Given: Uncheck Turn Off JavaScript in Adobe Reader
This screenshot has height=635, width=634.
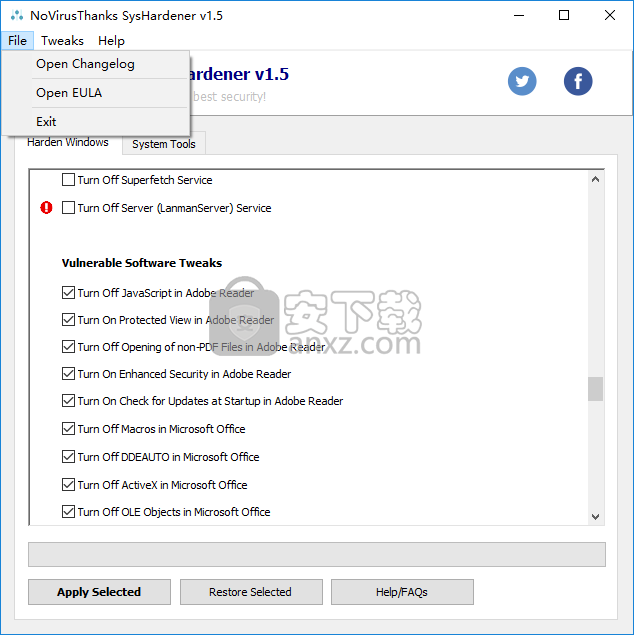Looking at the screenshot, I should point(69,293).
